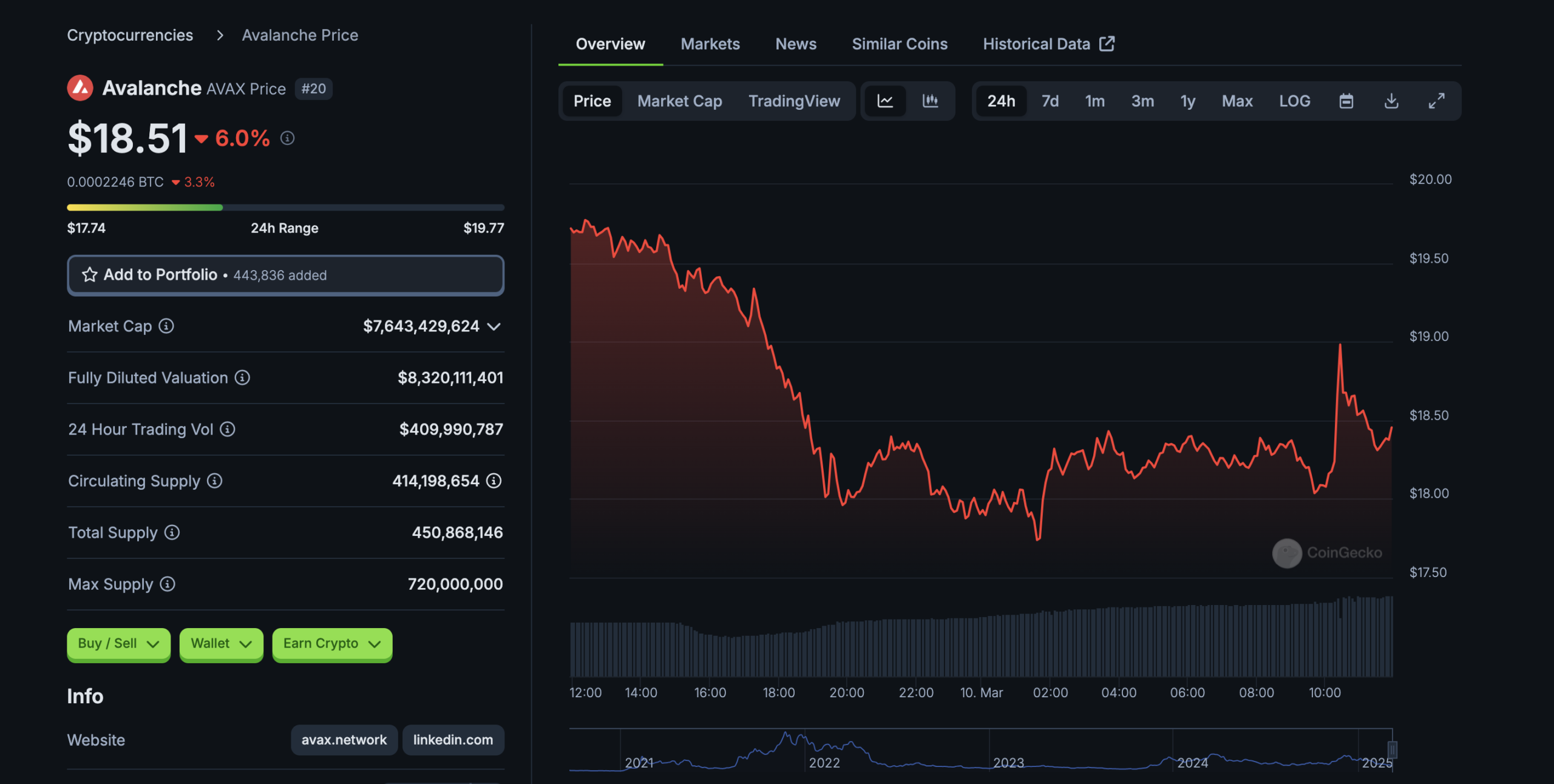Viewport: 1554px width, 784px height.
Task: Click the $7,643,429,624 market cap value
Action: [x=421, y=326]
